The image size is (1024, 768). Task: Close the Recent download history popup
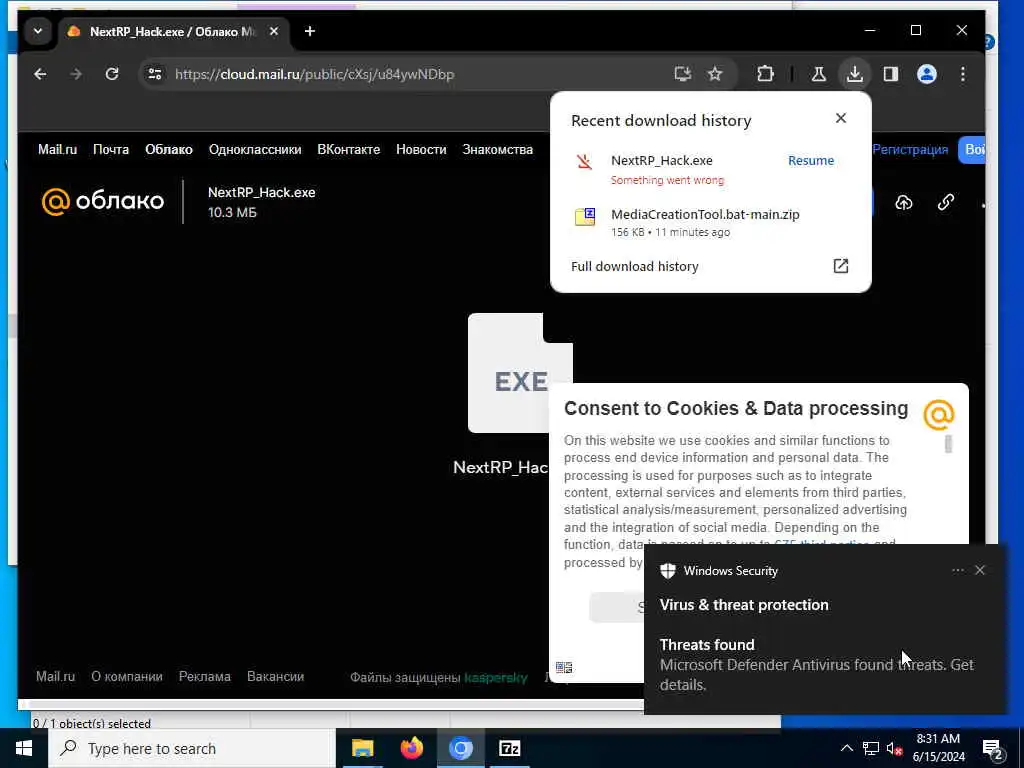click(840, 118)
